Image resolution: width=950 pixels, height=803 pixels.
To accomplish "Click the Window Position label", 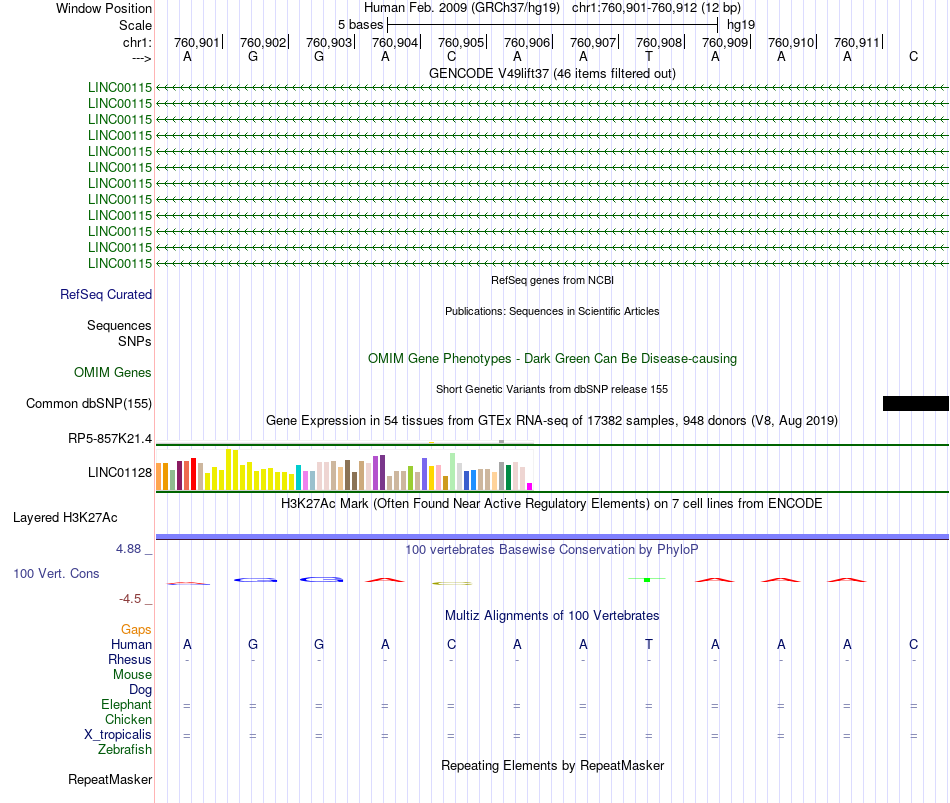I will (104, 8).
